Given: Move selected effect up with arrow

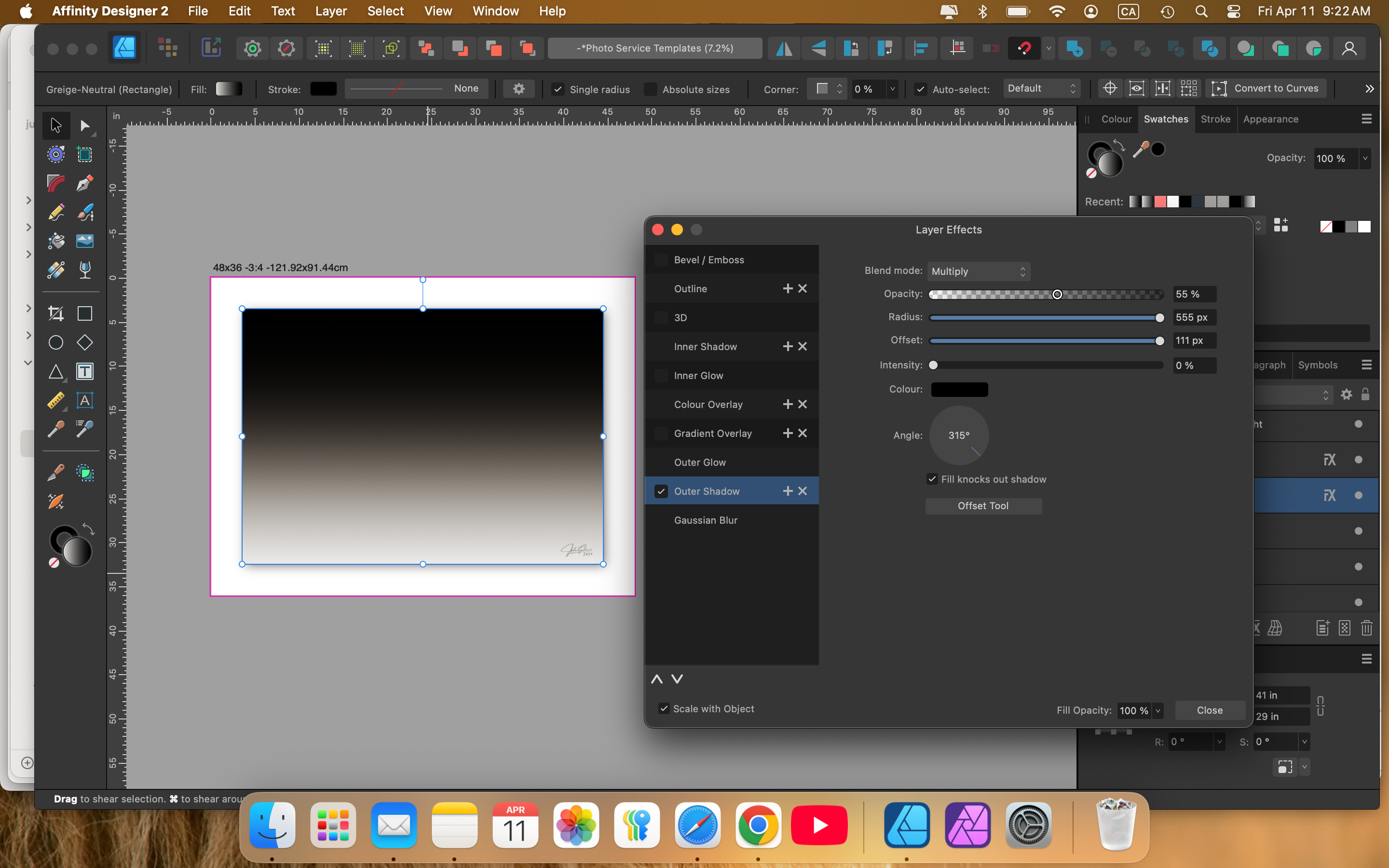Looking at the screenshot, I should (x=657, y=679).
